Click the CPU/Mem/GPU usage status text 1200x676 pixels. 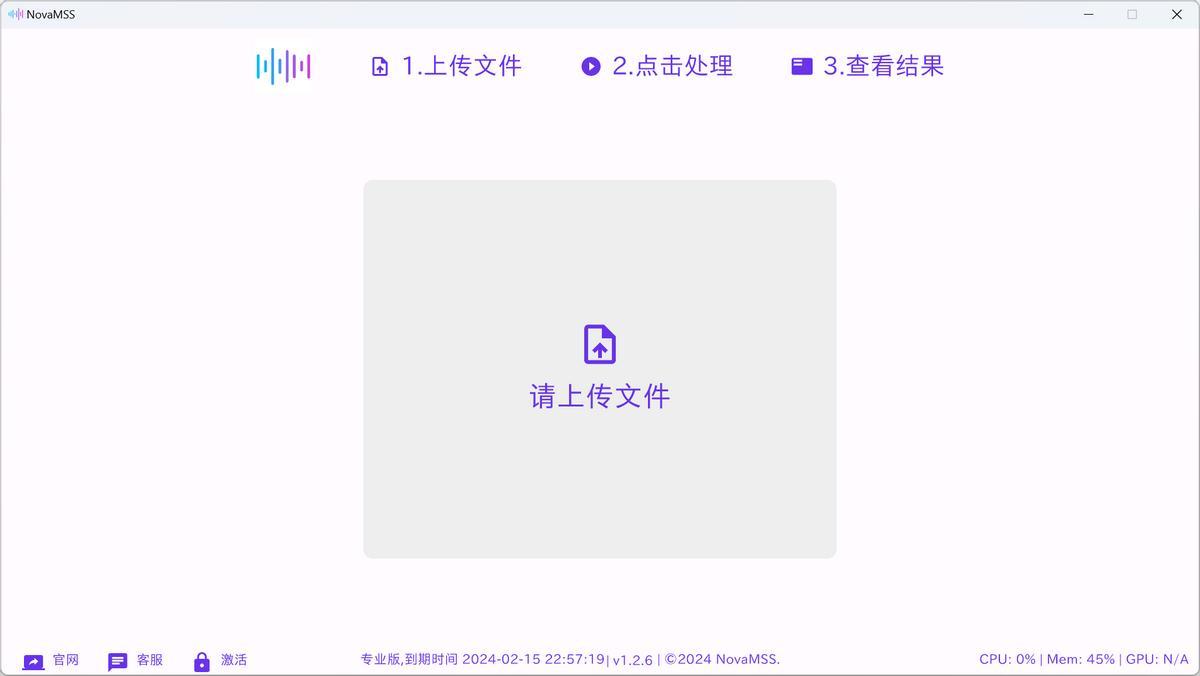pyautogui.click(x=1083, y=659)
